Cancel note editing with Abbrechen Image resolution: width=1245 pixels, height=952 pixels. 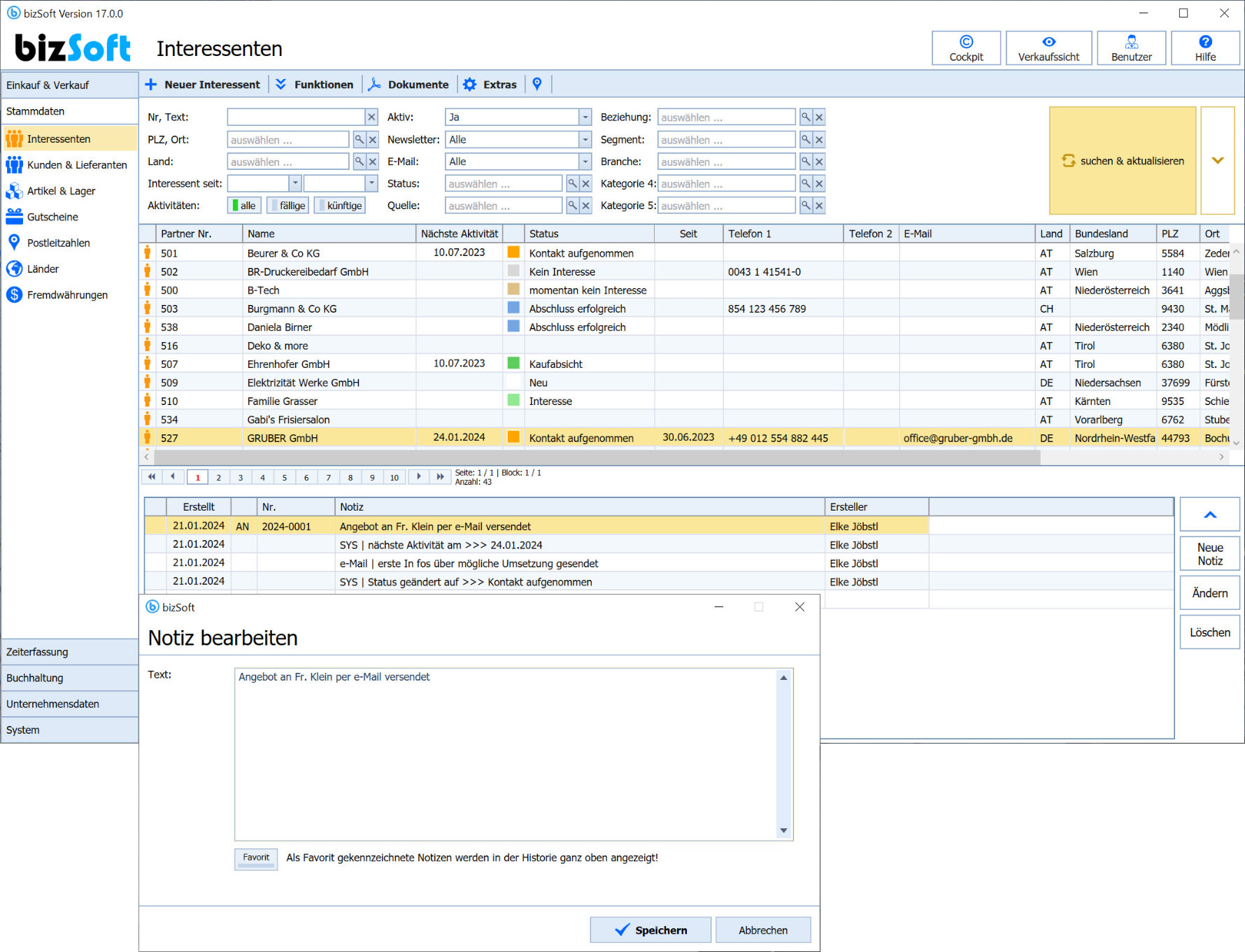click(763, 930)
